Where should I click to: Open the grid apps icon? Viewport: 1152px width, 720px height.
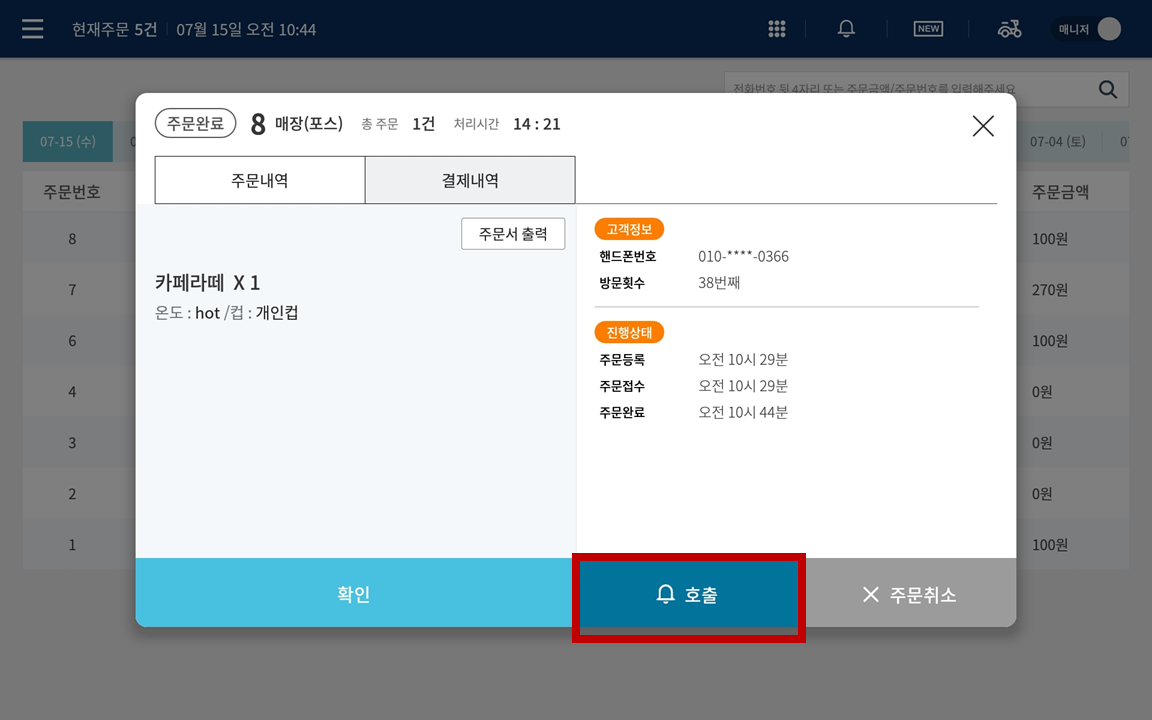[777, 29]
